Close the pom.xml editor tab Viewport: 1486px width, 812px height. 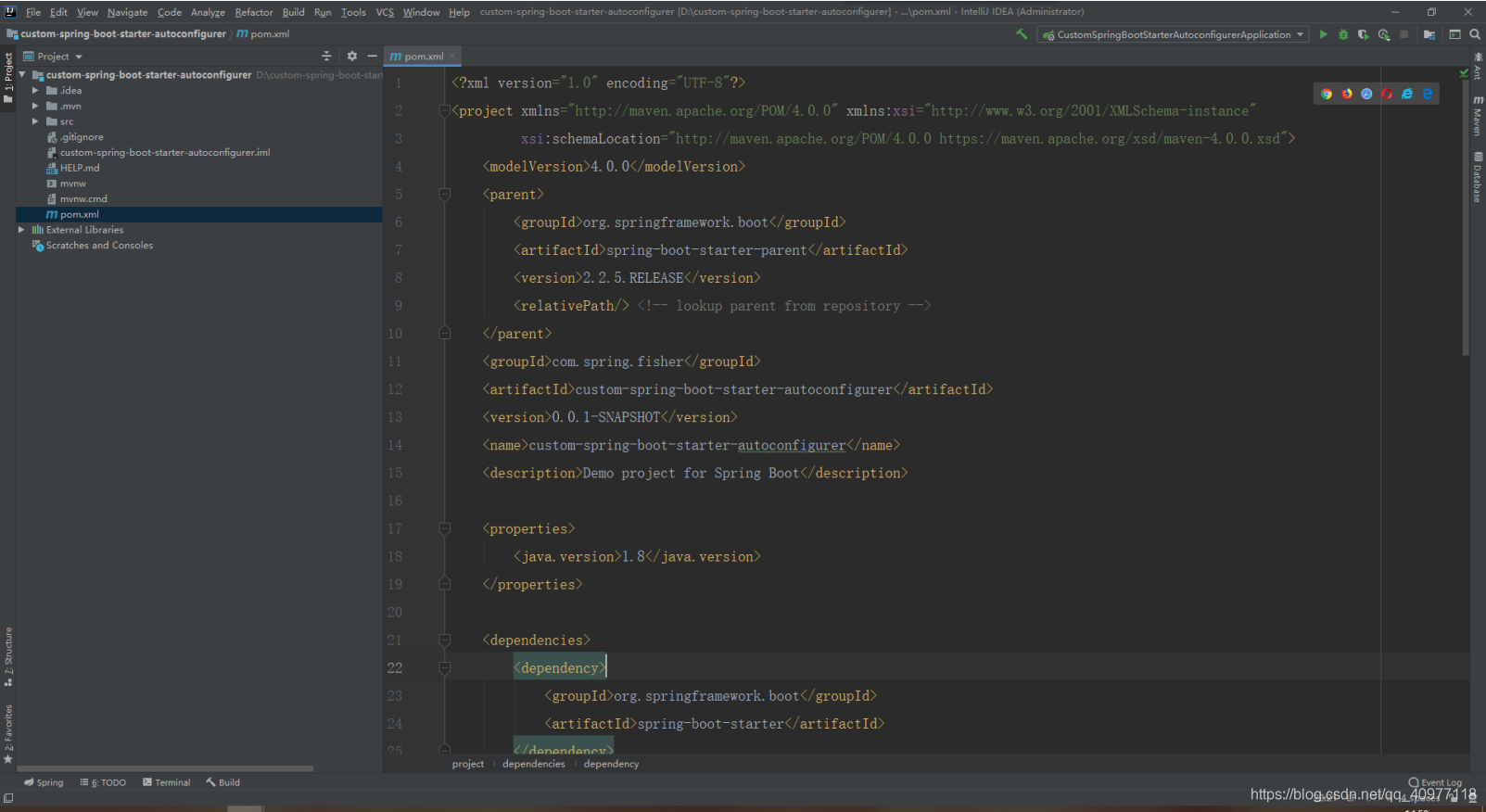click(452, 57)
